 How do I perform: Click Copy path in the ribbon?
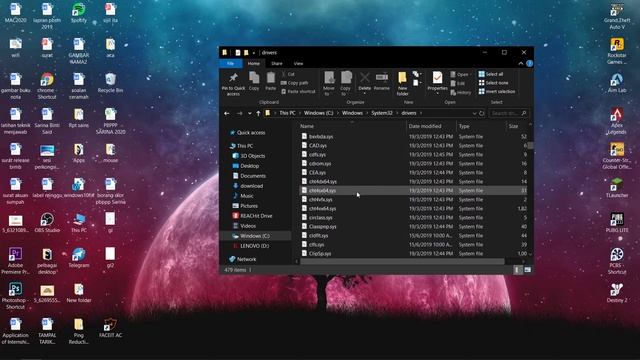(x=295, y=83)
